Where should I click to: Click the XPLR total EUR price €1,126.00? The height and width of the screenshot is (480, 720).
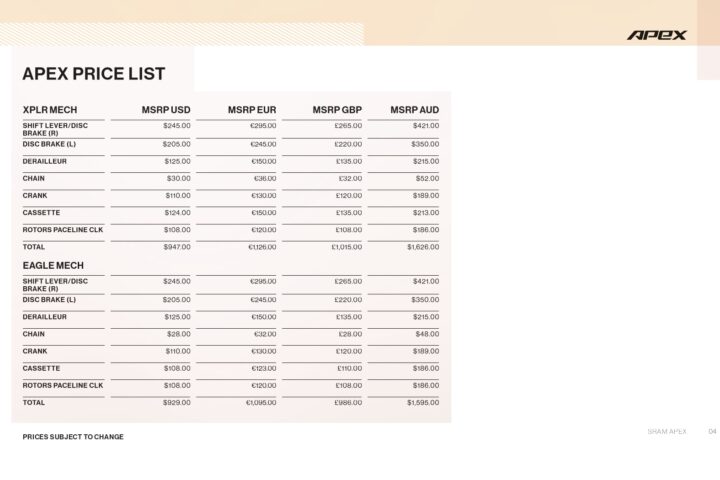coord(262,246)
